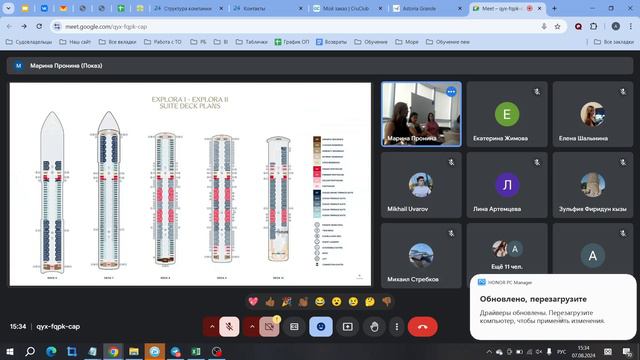Click the 'Обновлено, перезагрузите' HONOR notification
The image size is (640, 360).
553,307
